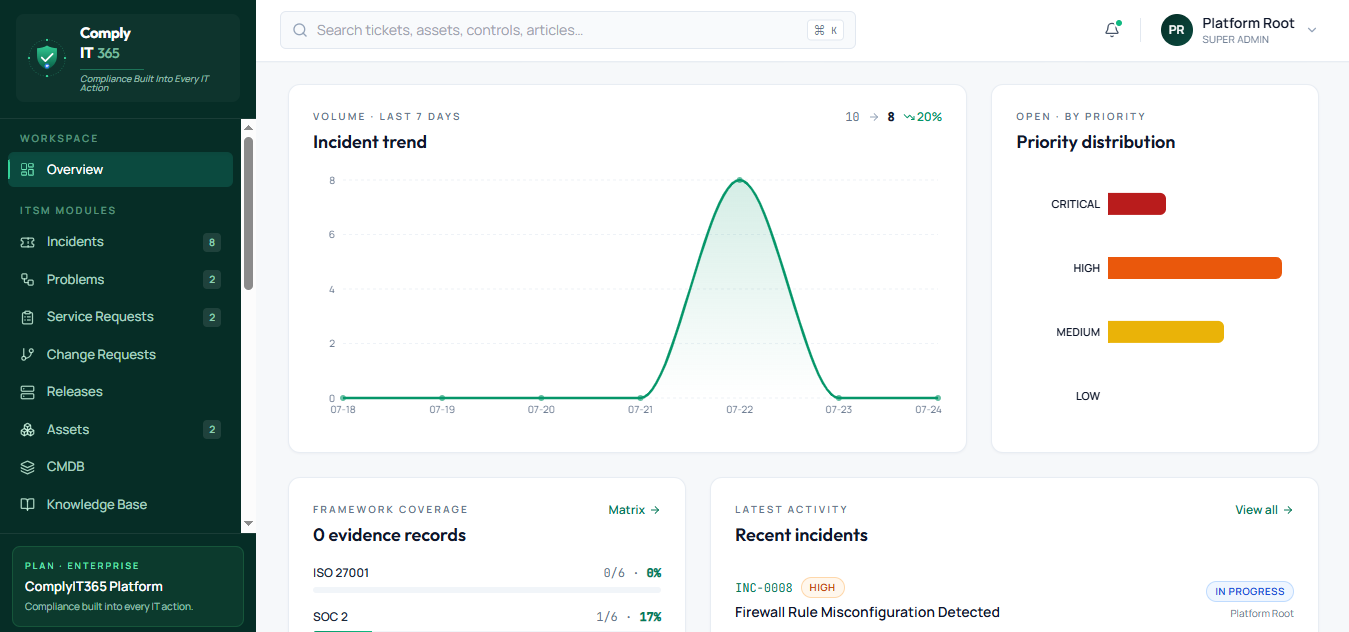Click the Service Requests count badge 2
This screenshot has height=632, width=1349.
211,317
